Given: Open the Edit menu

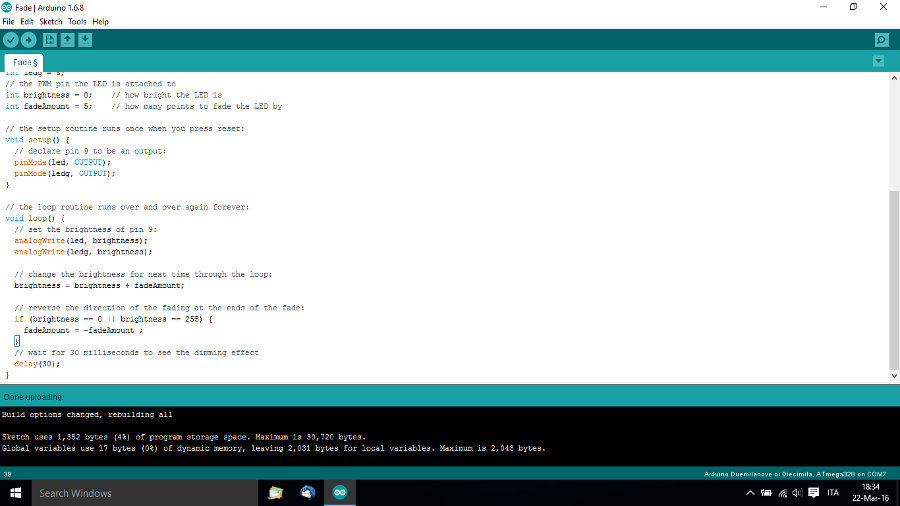Looking at the screenshot, I should click(x=27, y=22).
